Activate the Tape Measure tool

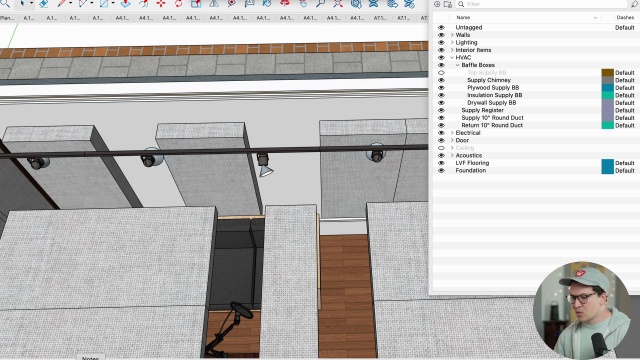click(231, 4)
